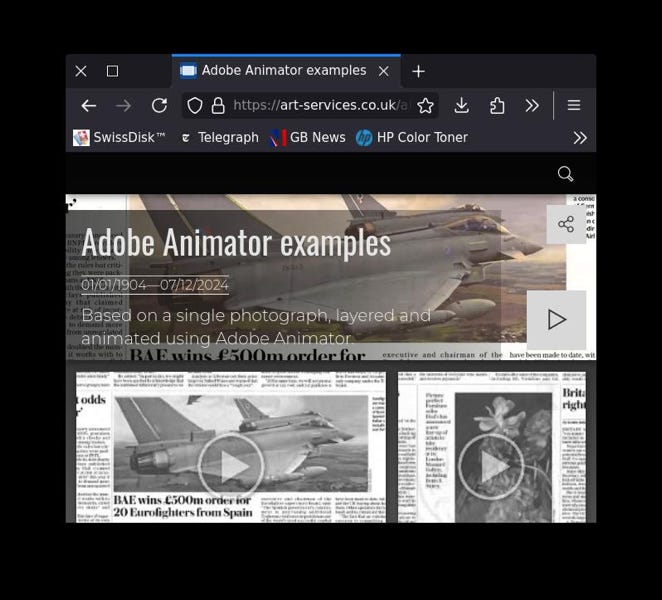Click the Adobe Animator tab favicon

point(188,71)
